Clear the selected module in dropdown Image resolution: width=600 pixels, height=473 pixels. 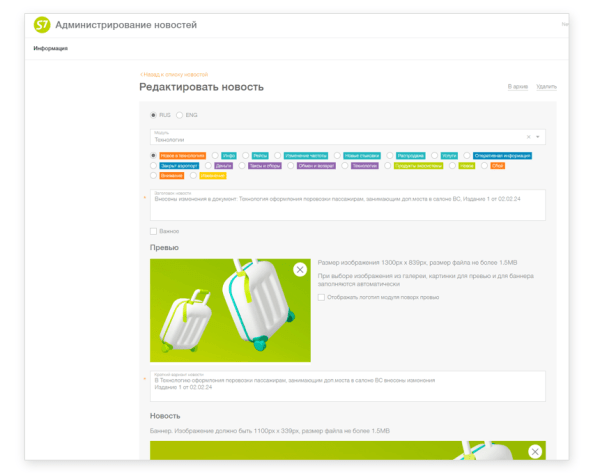[x=528, y=137]
